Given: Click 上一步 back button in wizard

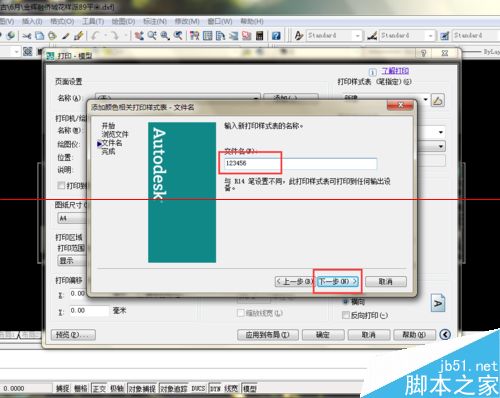Looking at the screenshot, I should click(x=295, y=282).
